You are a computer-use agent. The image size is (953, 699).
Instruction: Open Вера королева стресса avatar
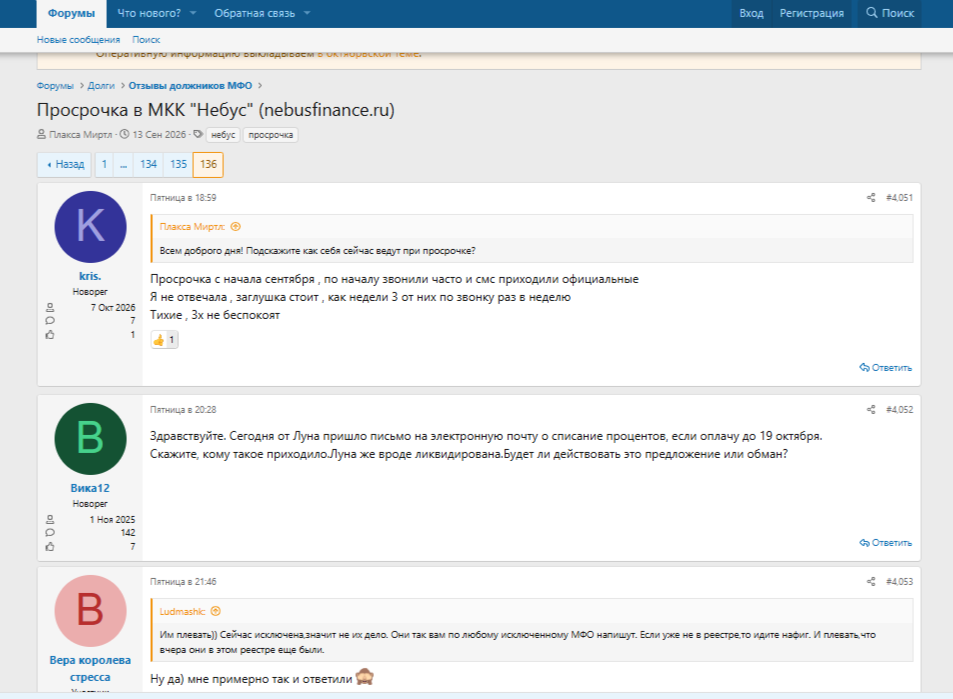coord(90,611)
